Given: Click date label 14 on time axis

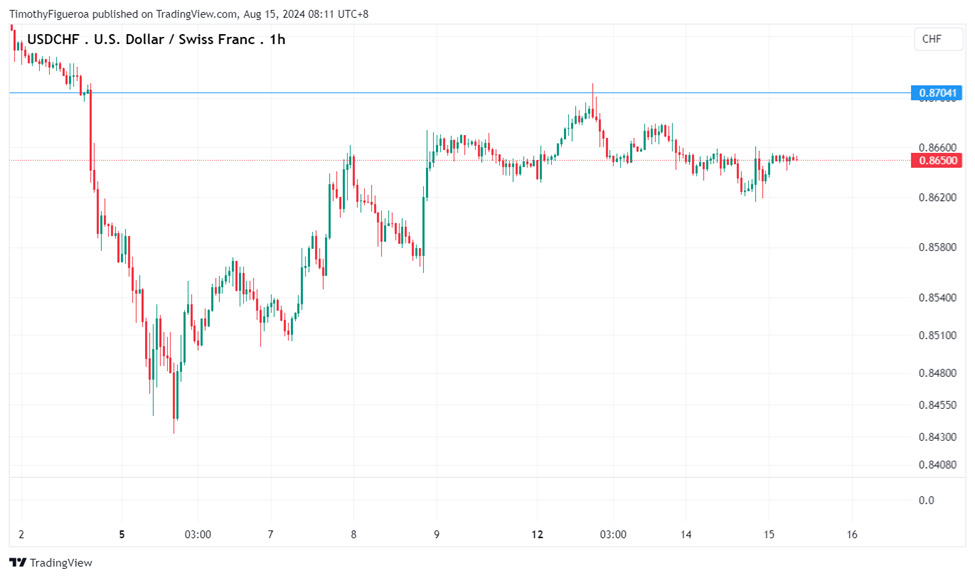Looking at the screenshot, I should [686, 534].
